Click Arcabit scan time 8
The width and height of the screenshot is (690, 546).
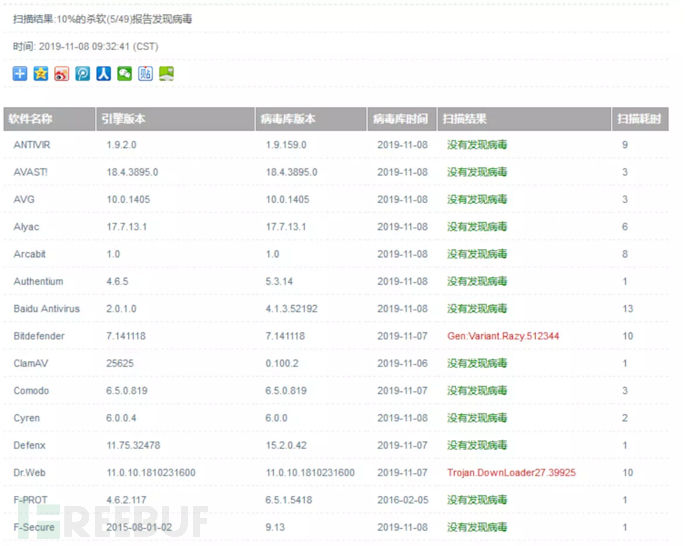pyautogui.click(x=625, y=254)
